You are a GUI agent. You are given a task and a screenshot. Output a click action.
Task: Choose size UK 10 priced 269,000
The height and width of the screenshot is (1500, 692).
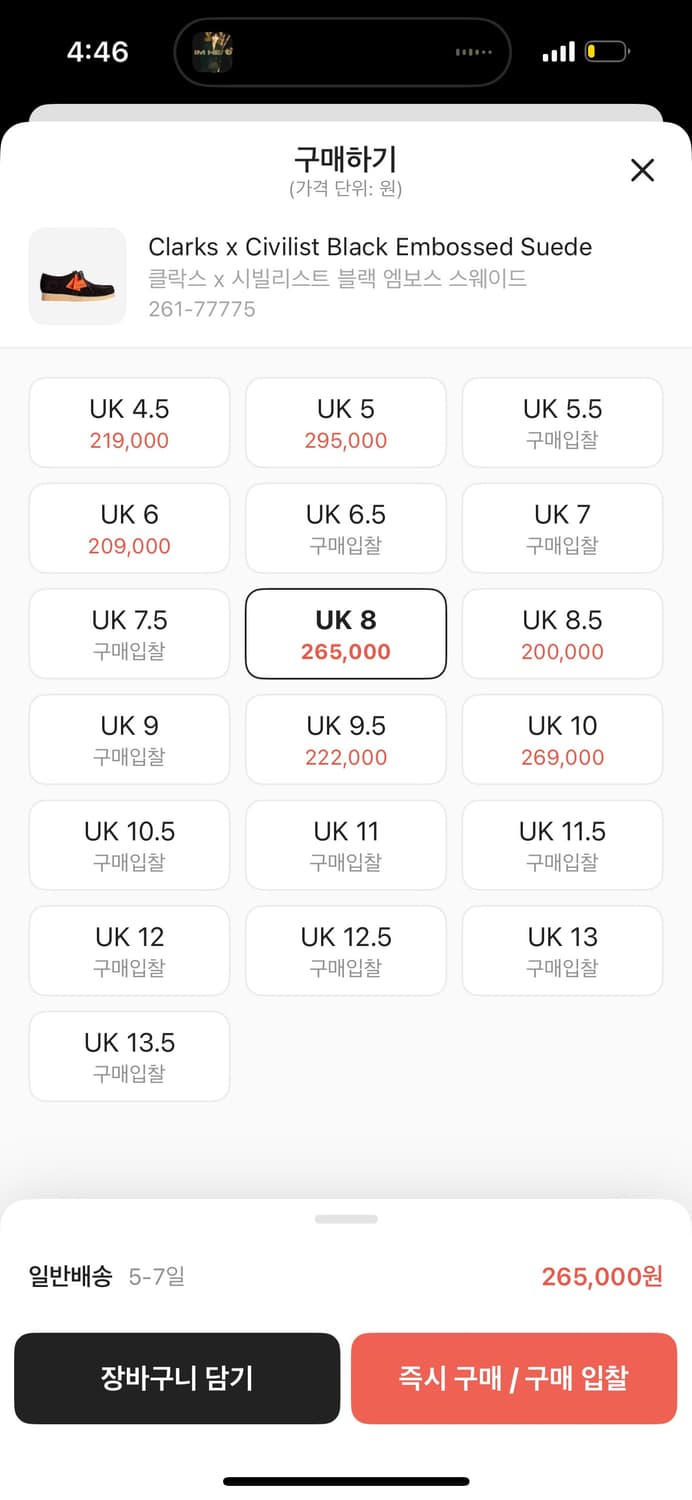pyautogui.click(x=562, y=740)
